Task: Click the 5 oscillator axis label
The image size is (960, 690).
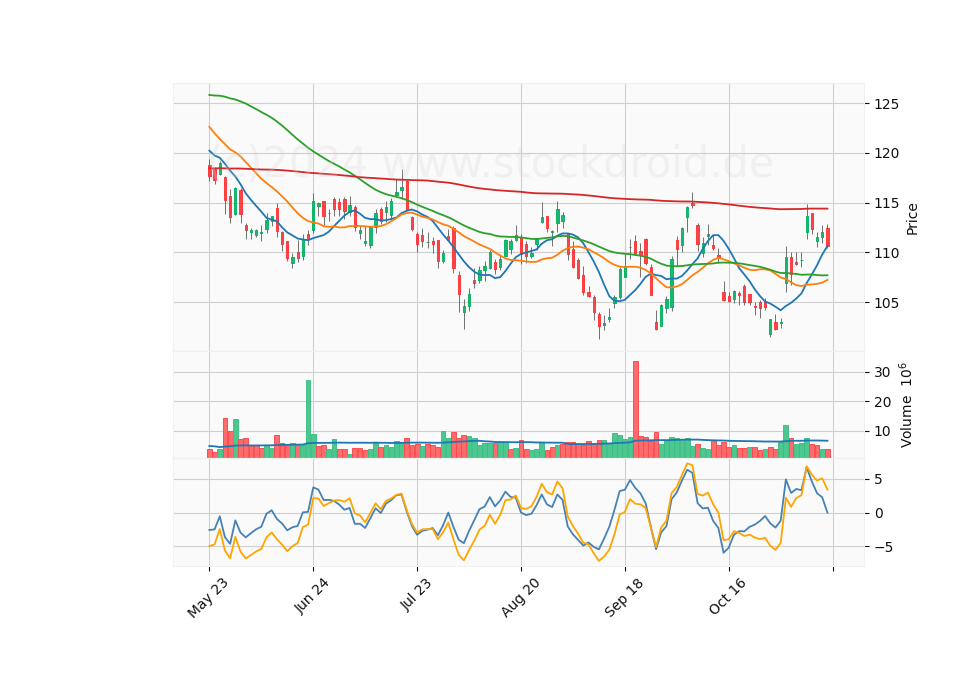Action: (879, 479)
